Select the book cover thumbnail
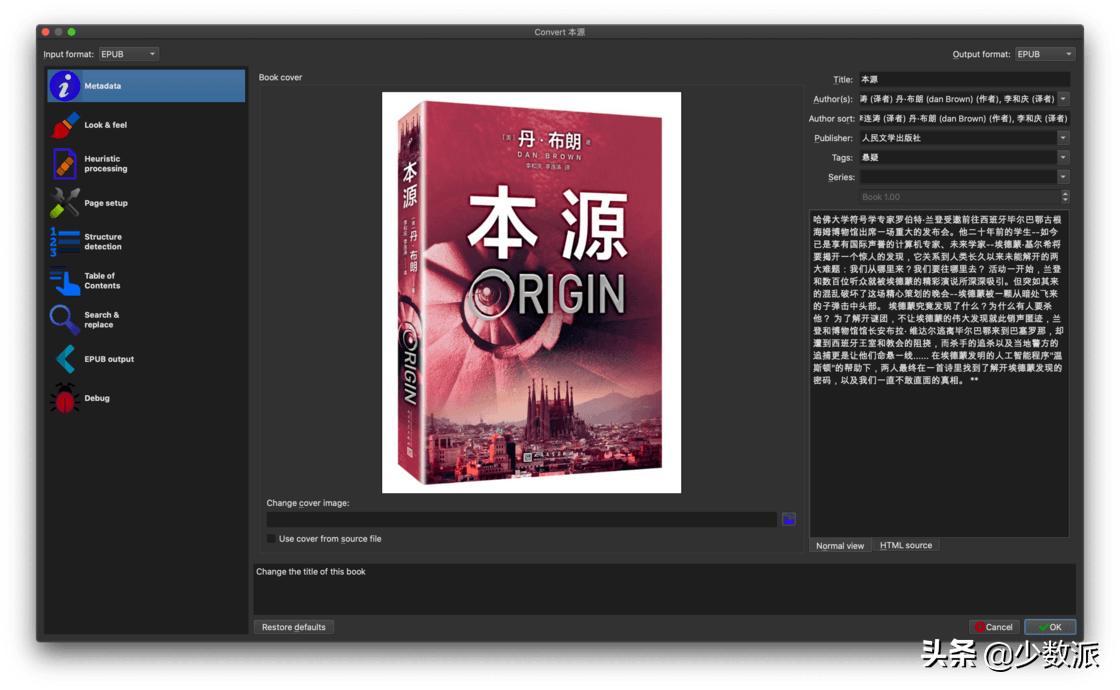The image size is (1120, 690). pyautogui.click(x=531, y=292)
